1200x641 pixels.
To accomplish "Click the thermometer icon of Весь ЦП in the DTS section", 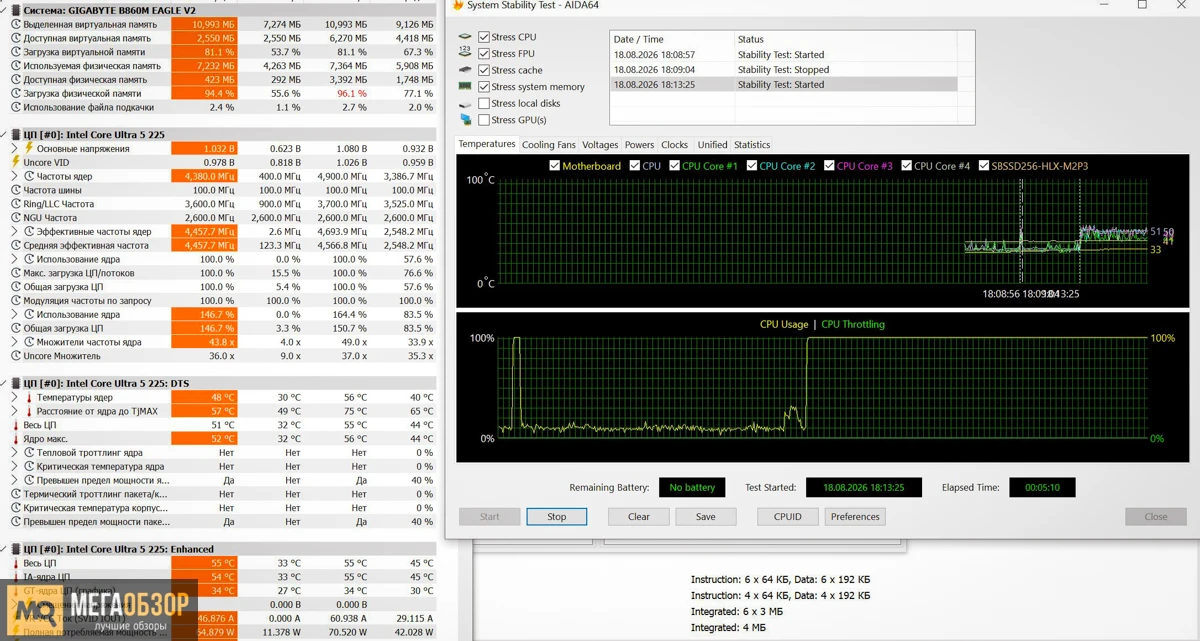I will click(x=15, y=425).
